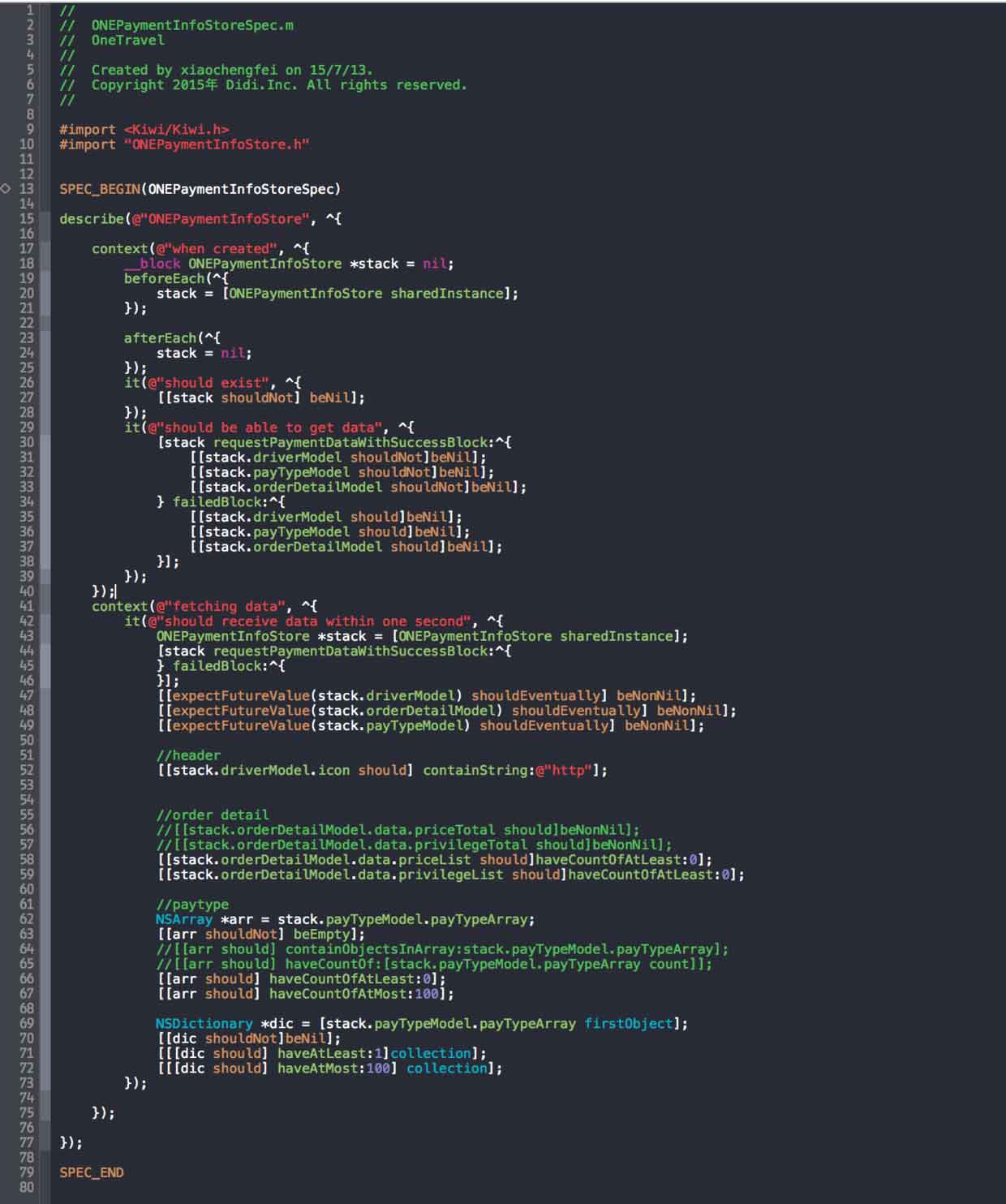This screenshot has height=1204, width=1006.
Task: Click the "should exist" test string
Action: tap(212, 383)
